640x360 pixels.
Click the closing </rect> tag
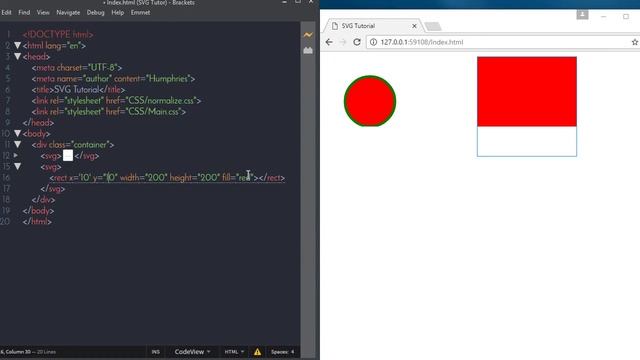click(271, 178)
